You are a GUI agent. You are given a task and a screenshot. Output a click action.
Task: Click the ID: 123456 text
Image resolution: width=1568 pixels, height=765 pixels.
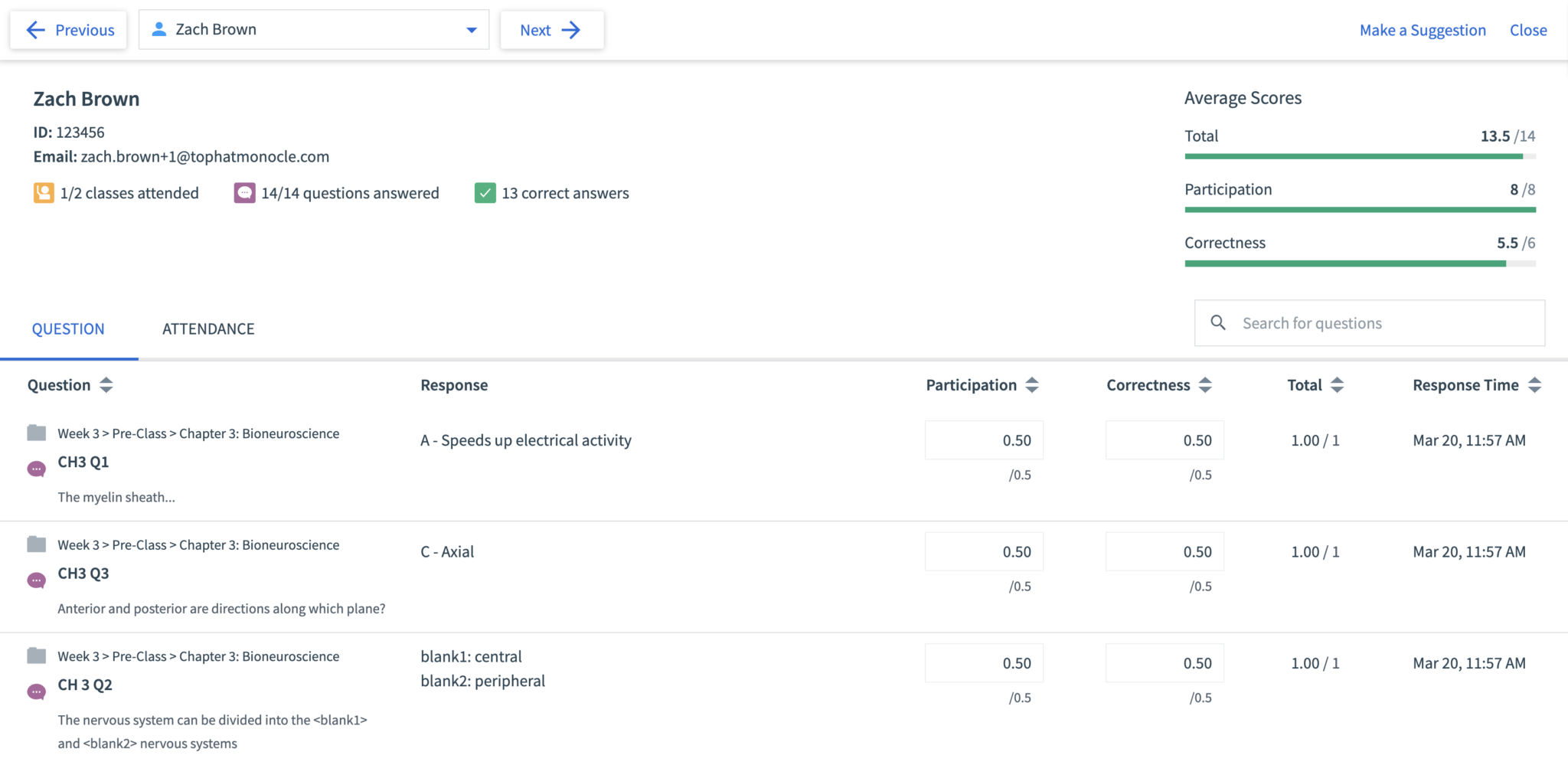(x=69, y=132)
